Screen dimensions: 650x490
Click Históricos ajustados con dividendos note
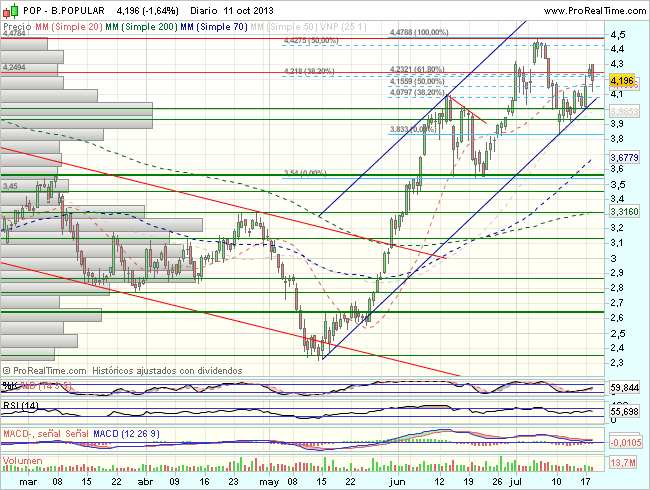167,371
